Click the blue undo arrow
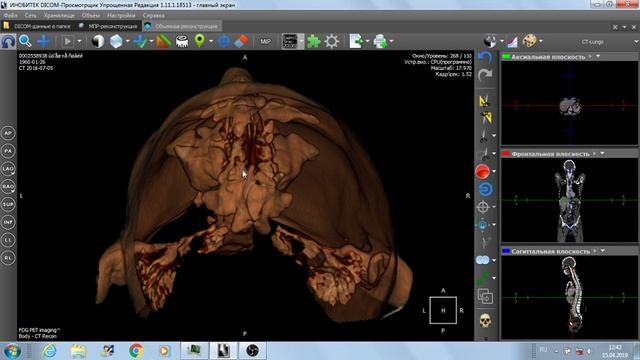This screenshot has width=640, height=360. pos(485,57)
